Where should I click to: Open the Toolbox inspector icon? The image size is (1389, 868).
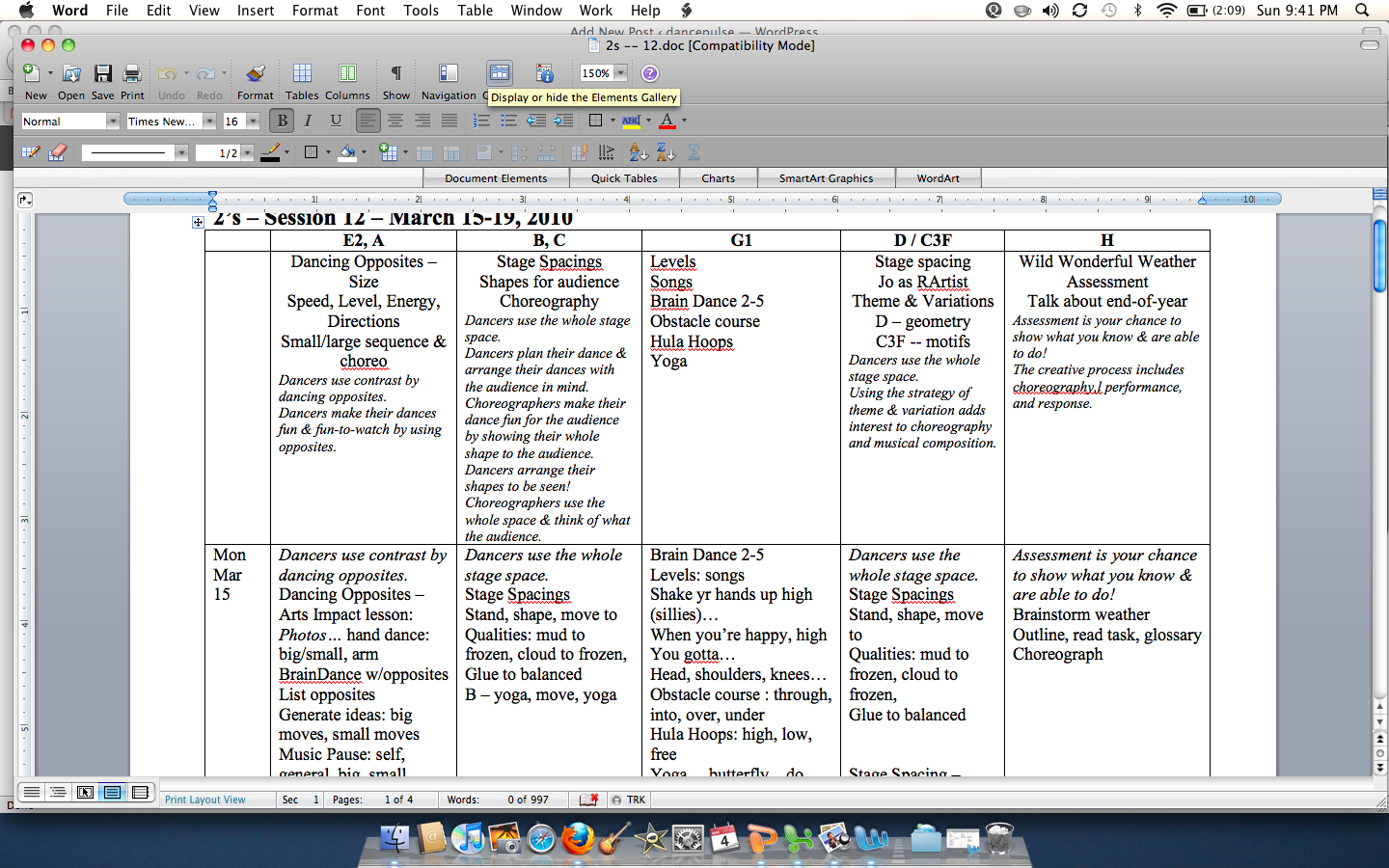pyautogui.click(x=545, y=73)
